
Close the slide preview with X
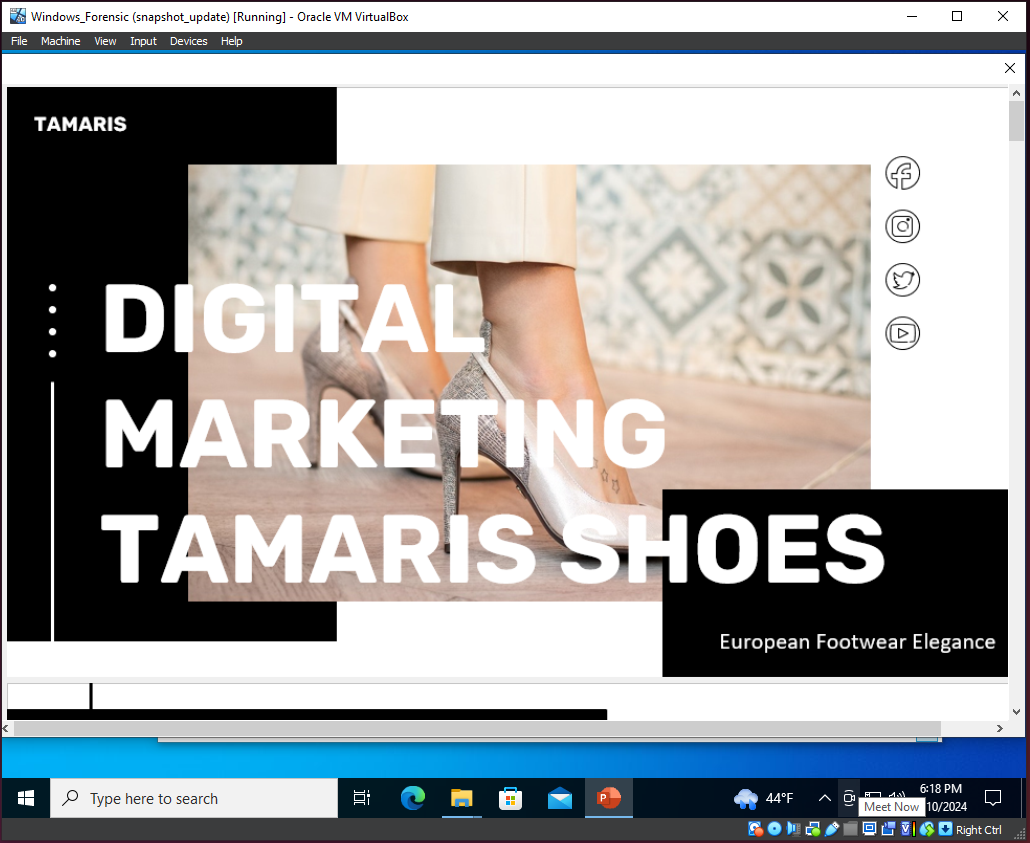point(1009,68)
